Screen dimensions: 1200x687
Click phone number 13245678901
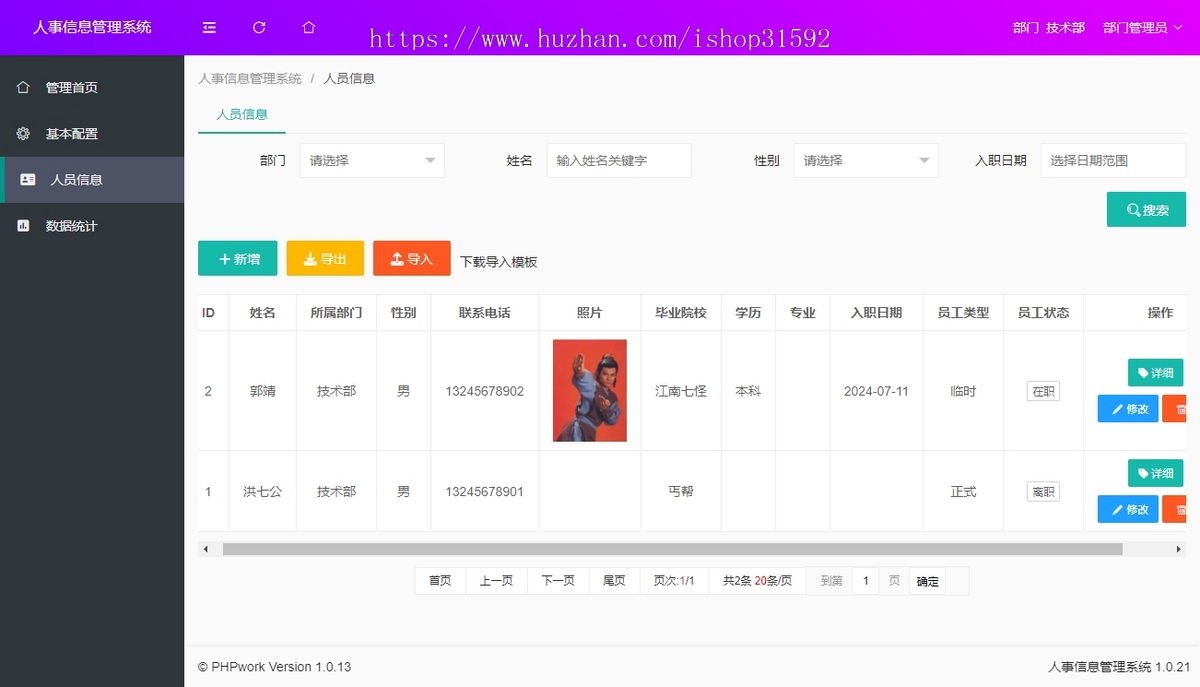(485, 491)
